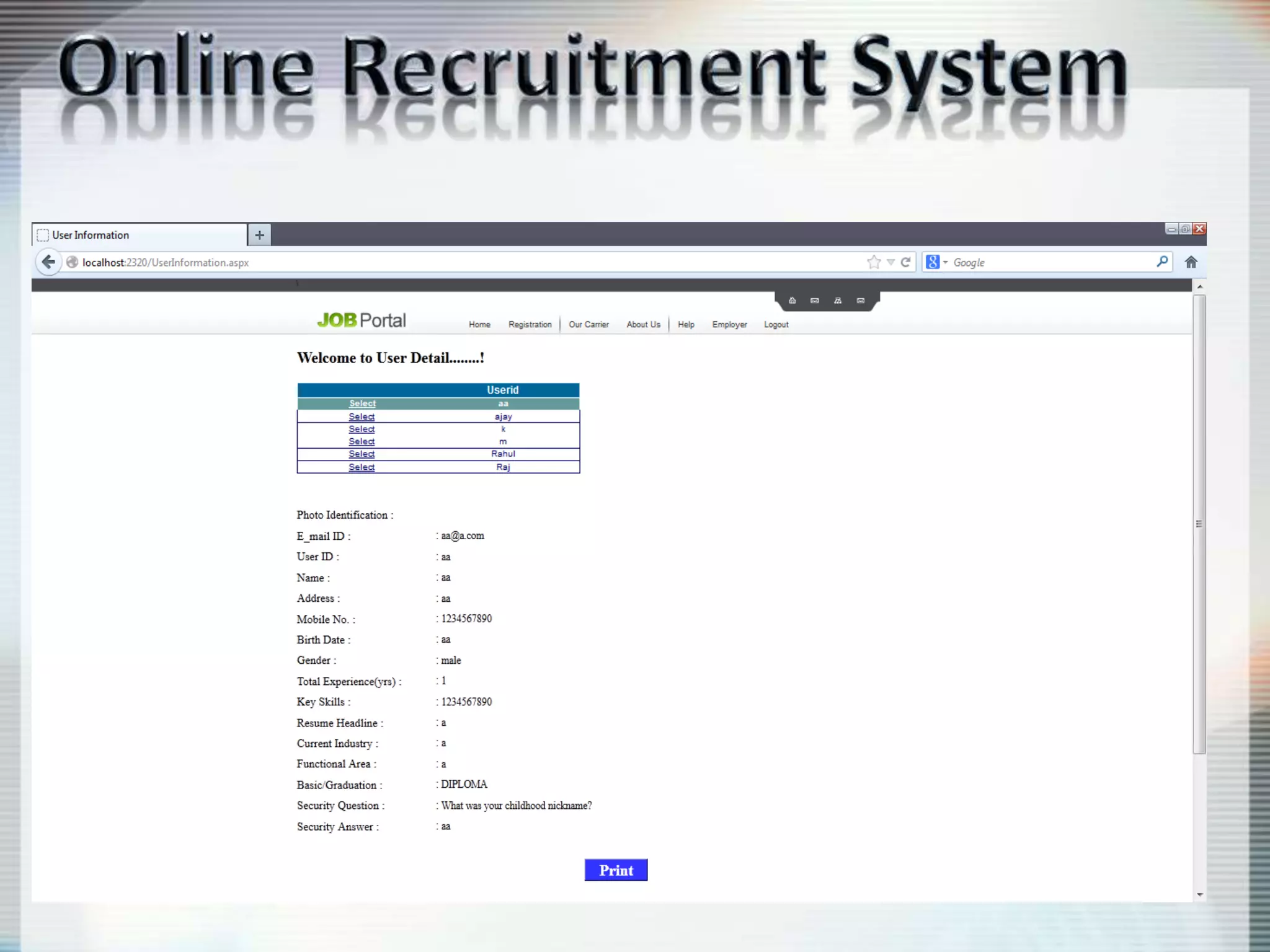The image size is (1270, 952).
Task: Reload the page with refresh icon
Action: (905, 262)
